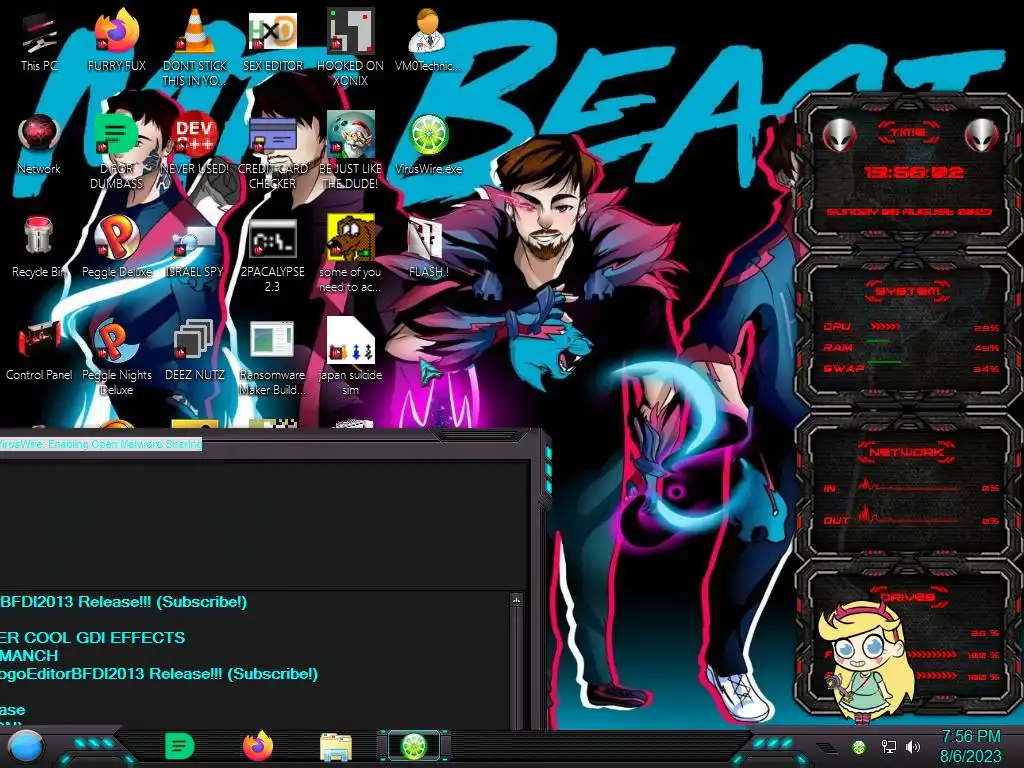Open the Ransomware Maker Build... shortcut

click(x=272, y=357)
